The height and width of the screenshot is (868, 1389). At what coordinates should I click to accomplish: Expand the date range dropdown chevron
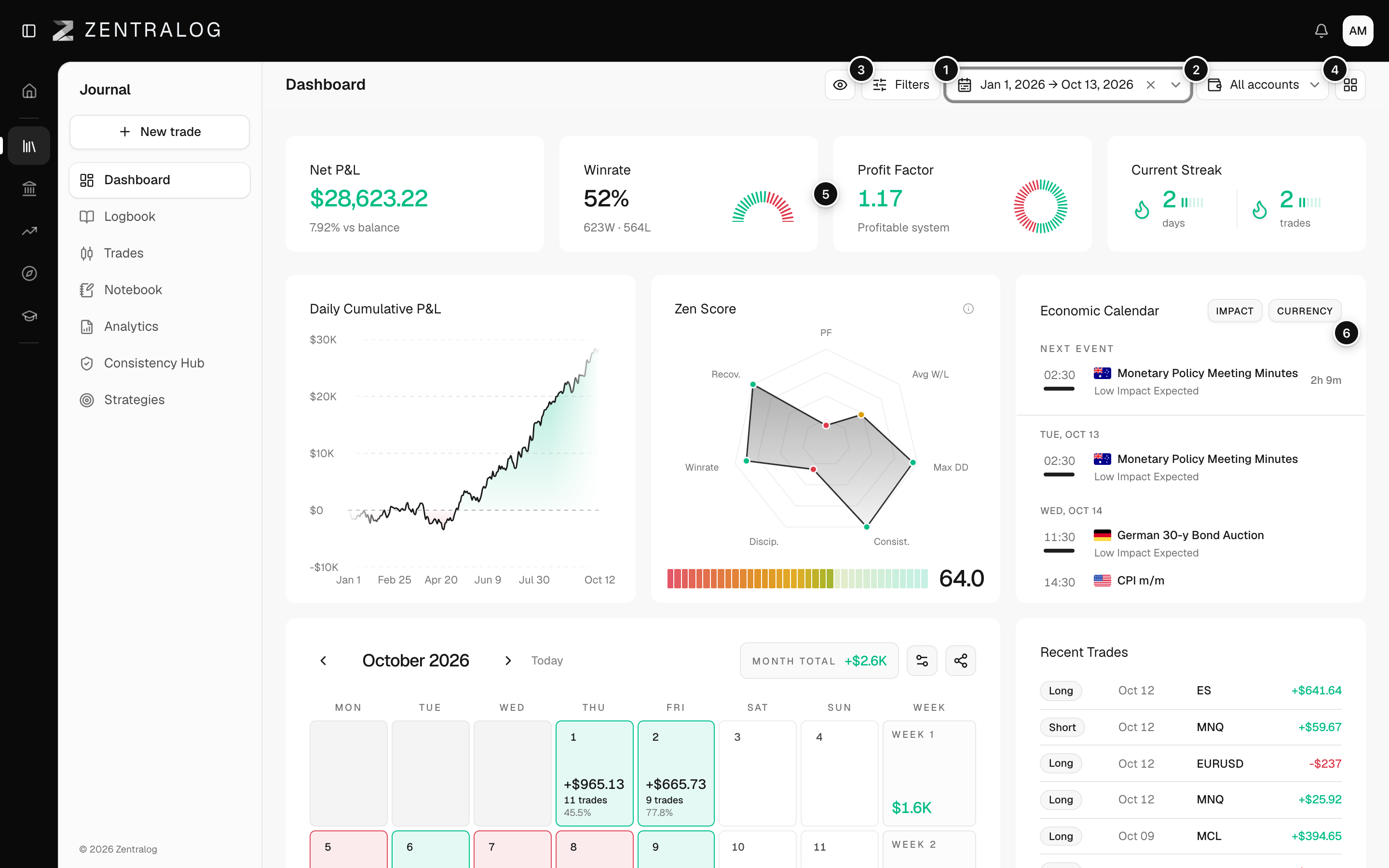click(x=1175, y=85)
